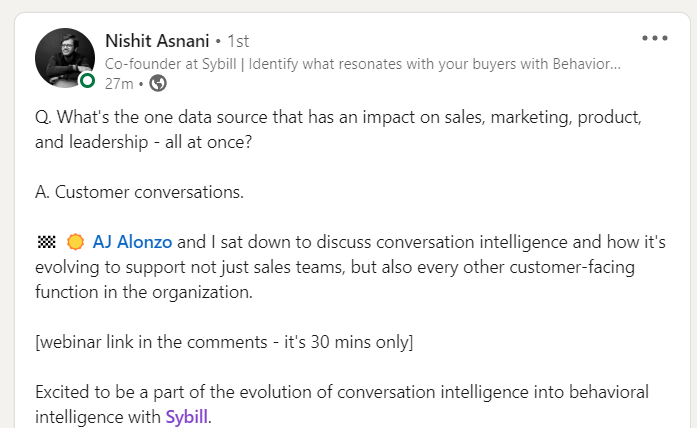
Task: Open Nishit Asnani's profile photo
Action: [x=65, y=57]
